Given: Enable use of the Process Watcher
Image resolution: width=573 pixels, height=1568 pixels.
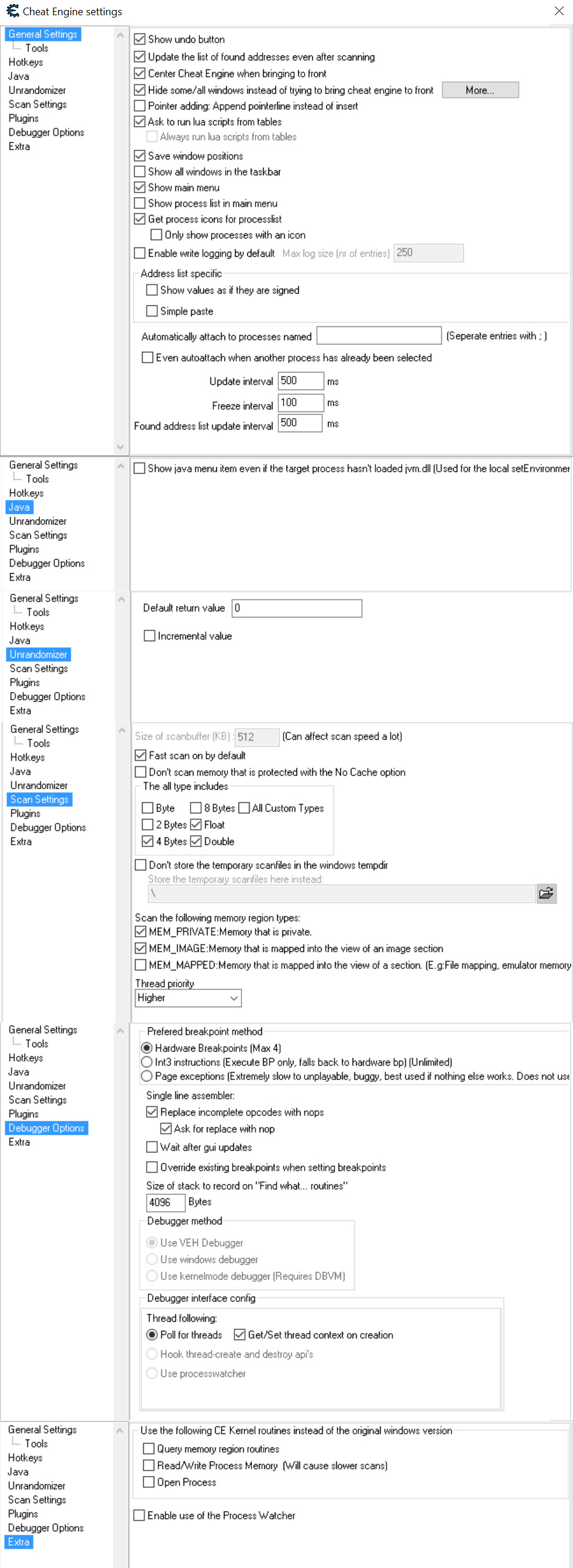Looking at the screenshot, I should coord(139,1515).
